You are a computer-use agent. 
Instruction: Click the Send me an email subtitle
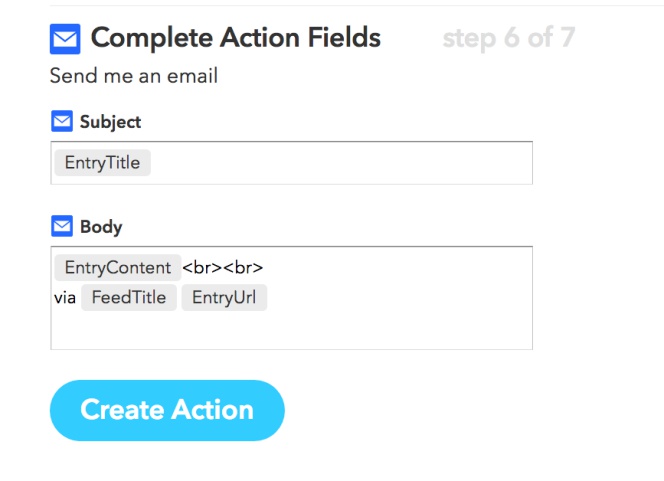[x=134, y=76]
